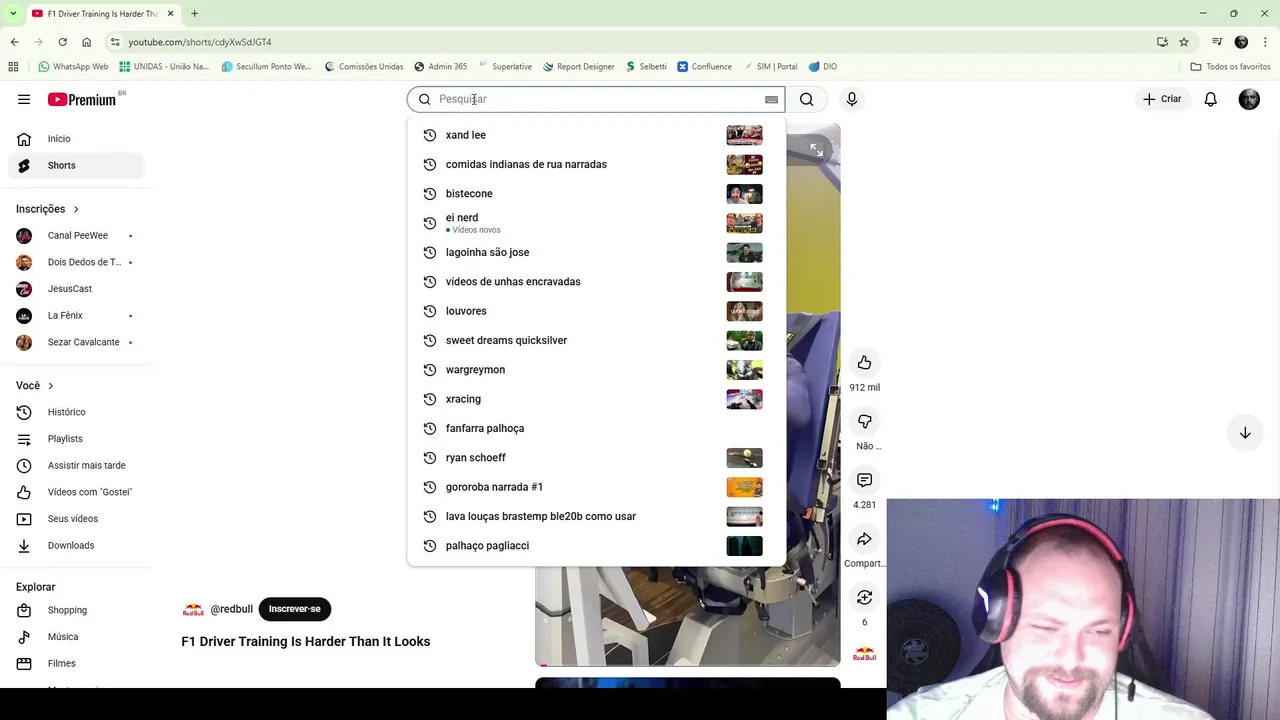Bookmark this page with star icon
Screen dimensions: 1280x720
[1184, 42]
